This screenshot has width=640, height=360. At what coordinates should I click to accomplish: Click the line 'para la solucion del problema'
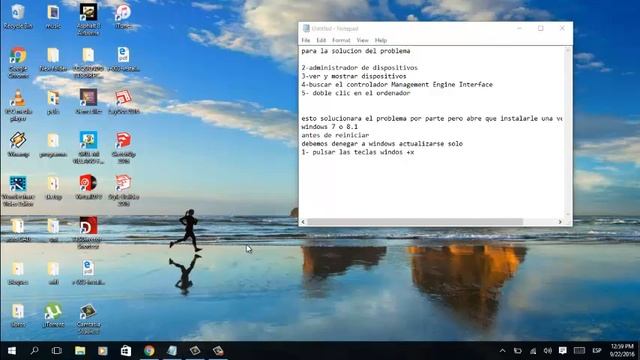[x=356, y=51]
